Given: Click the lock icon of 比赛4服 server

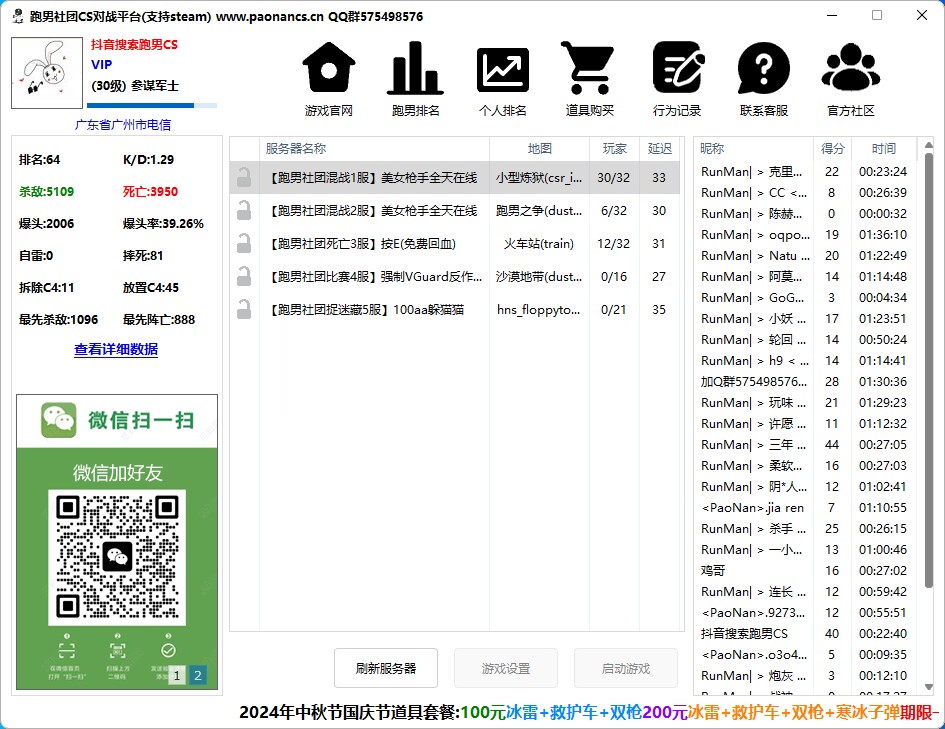Looking at the screenshot, I should click(244, 277).
